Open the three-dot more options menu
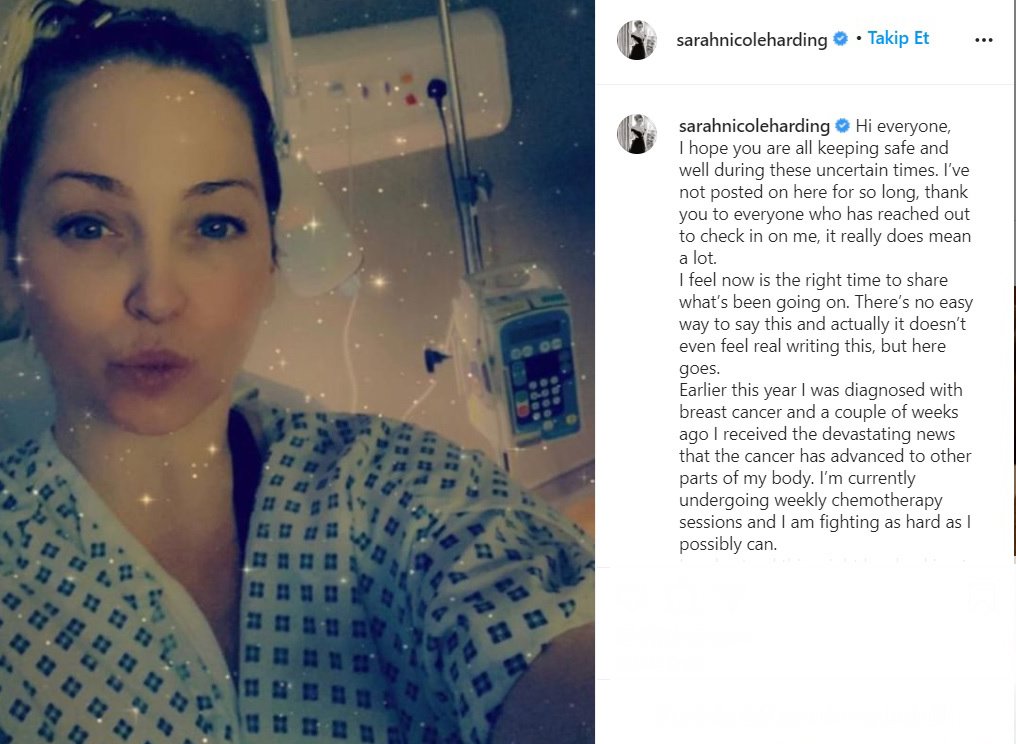 (983, 40)
